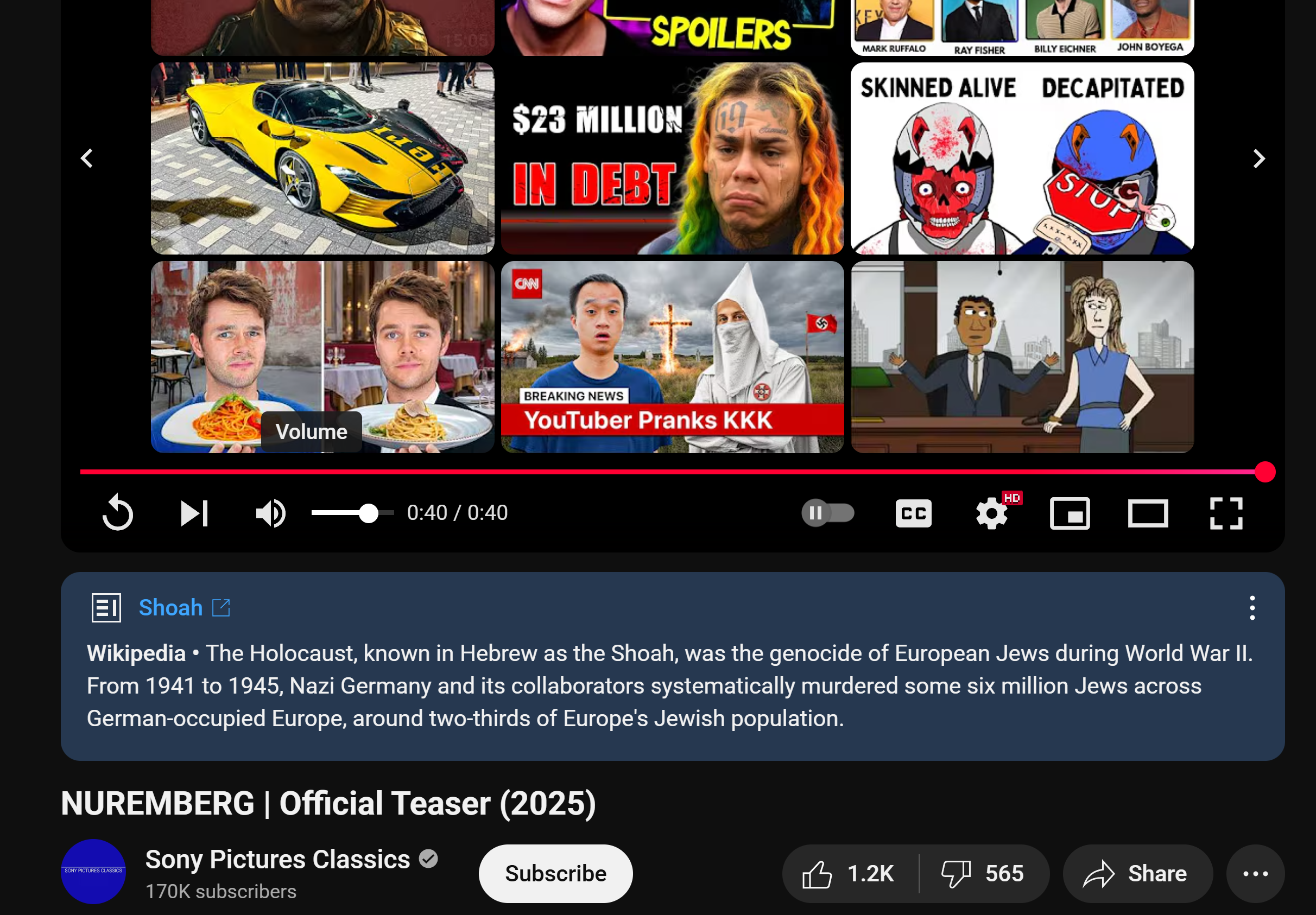1316x915 pixels.
Task: Subscribe to Sony Pictures Classics
Action: [x=555, y=873]
